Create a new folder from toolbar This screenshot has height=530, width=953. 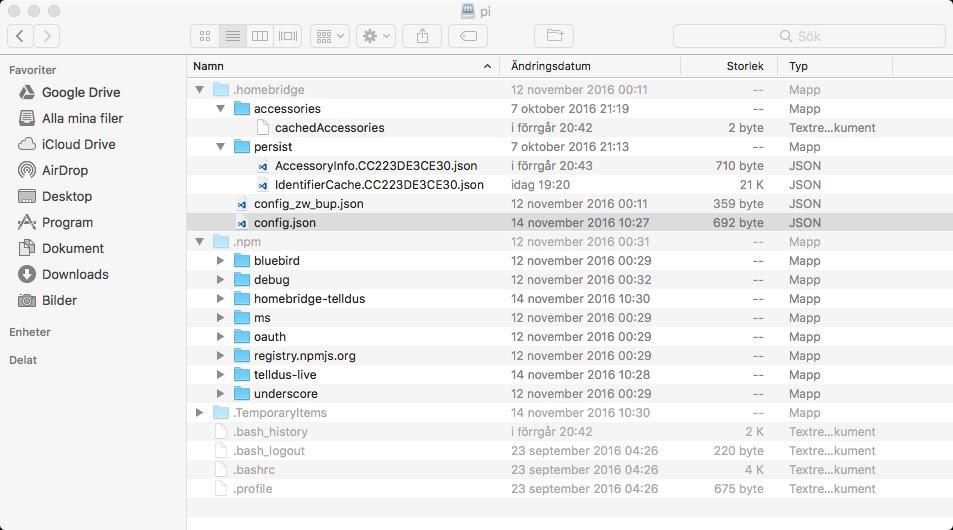pyautogui.click(x=554, y=36)
